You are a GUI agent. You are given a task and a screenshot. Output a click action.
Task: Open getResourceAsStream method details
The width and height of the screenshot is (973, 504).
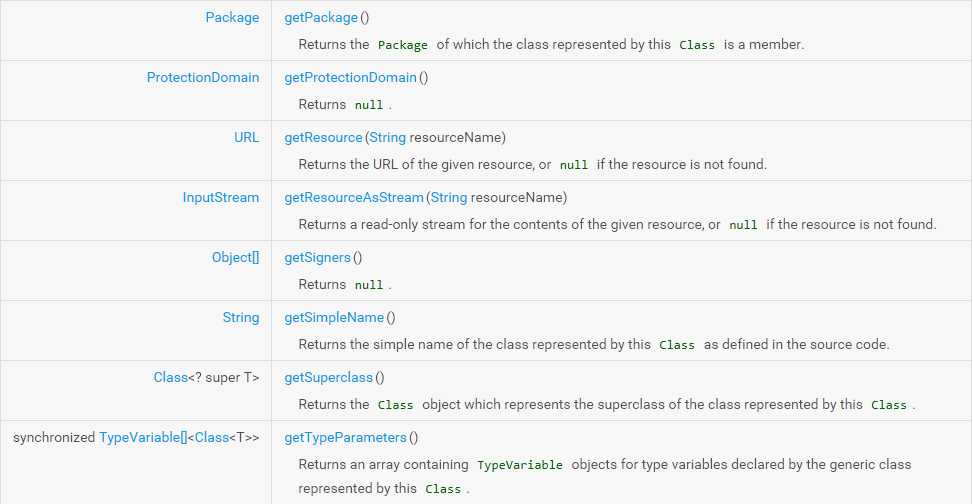(354, 197)
